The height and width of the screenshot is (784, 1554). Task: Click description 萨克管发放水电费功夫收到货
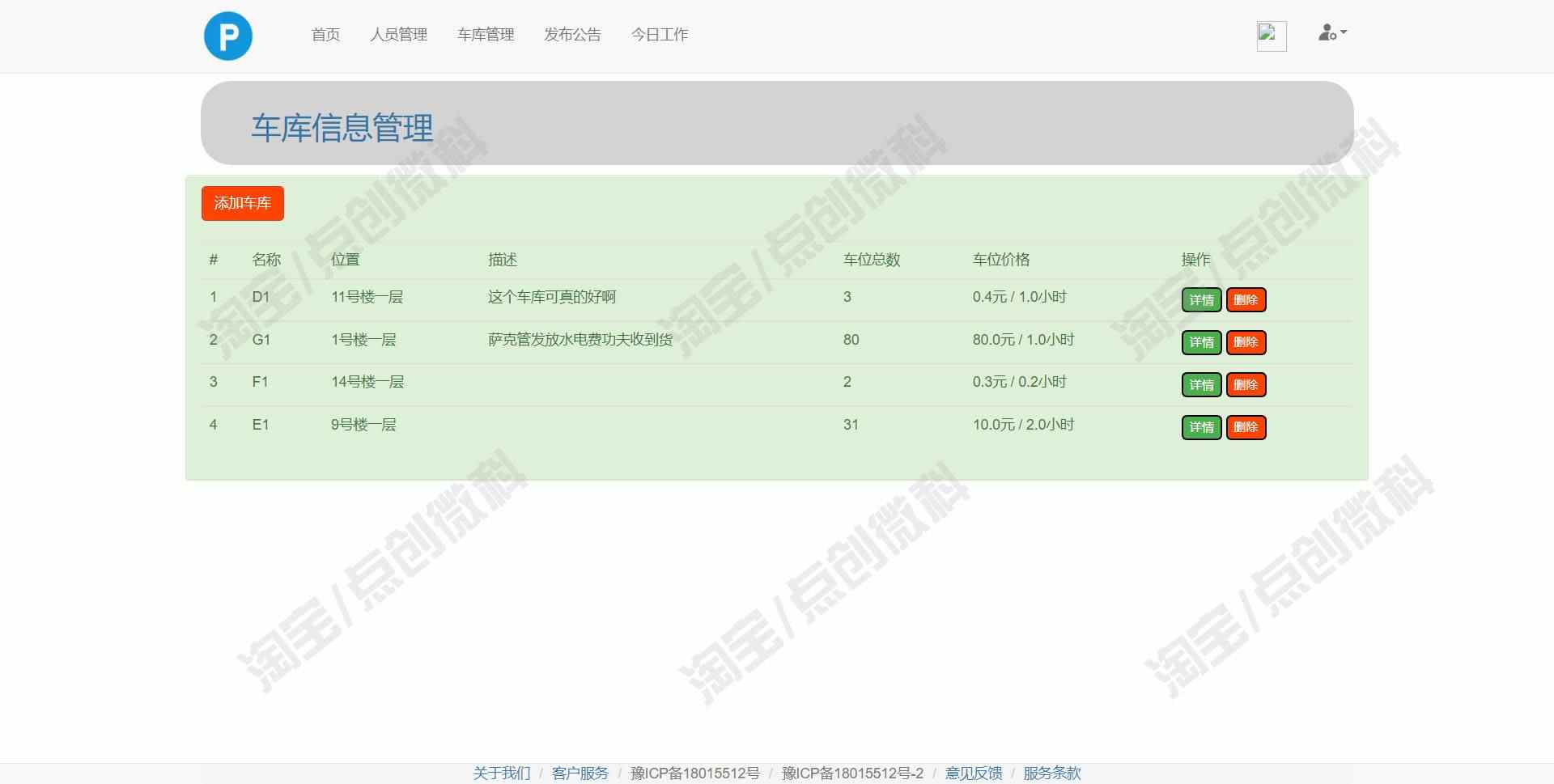click(580, 340)
